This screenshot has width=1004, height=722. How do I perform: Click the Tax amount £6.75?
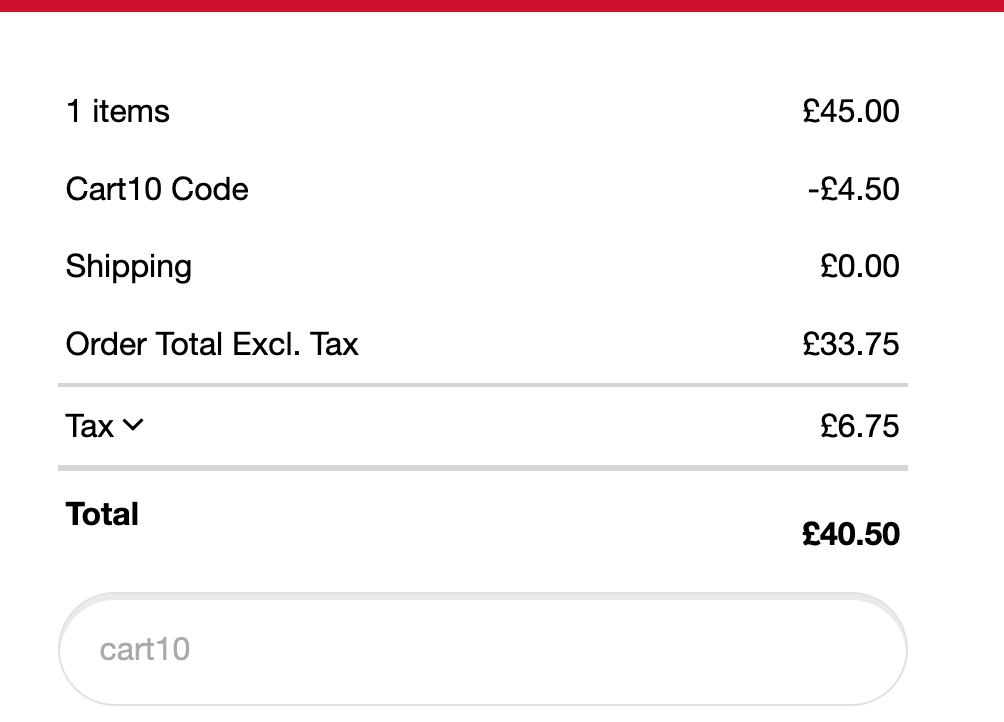[860, 426]
